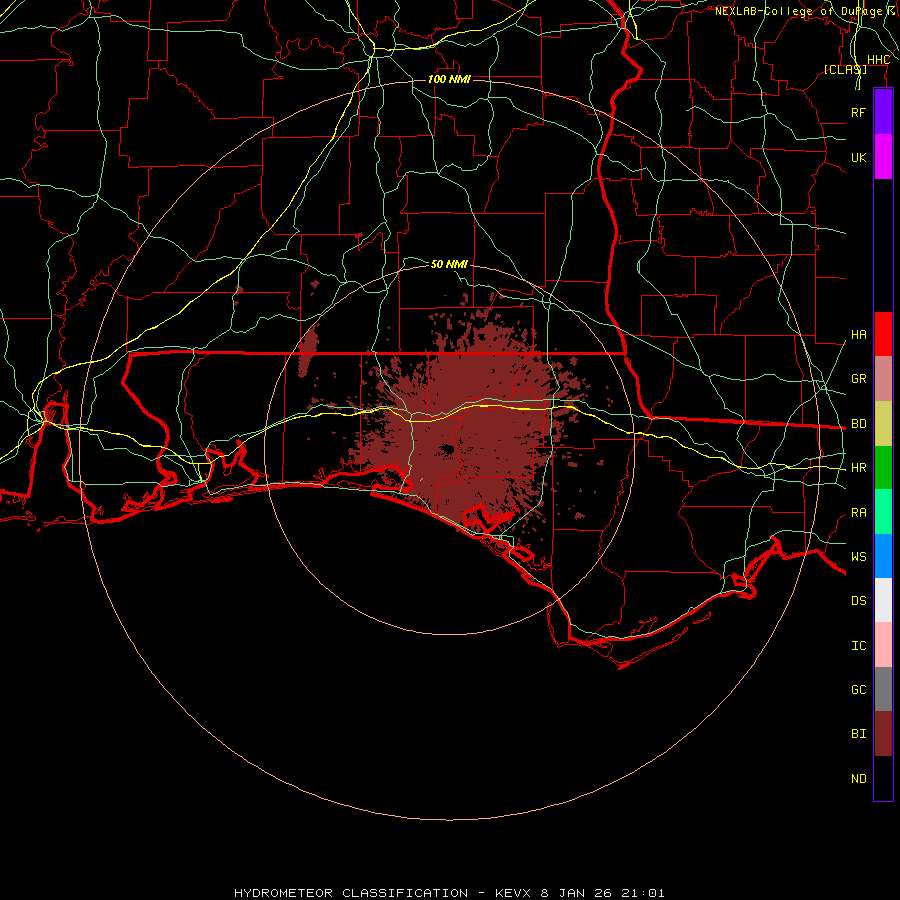Viewport: 900px width, 900px height.
Task: Select the IC light-pink legend swatch
Action: click(x=883, y=645)
